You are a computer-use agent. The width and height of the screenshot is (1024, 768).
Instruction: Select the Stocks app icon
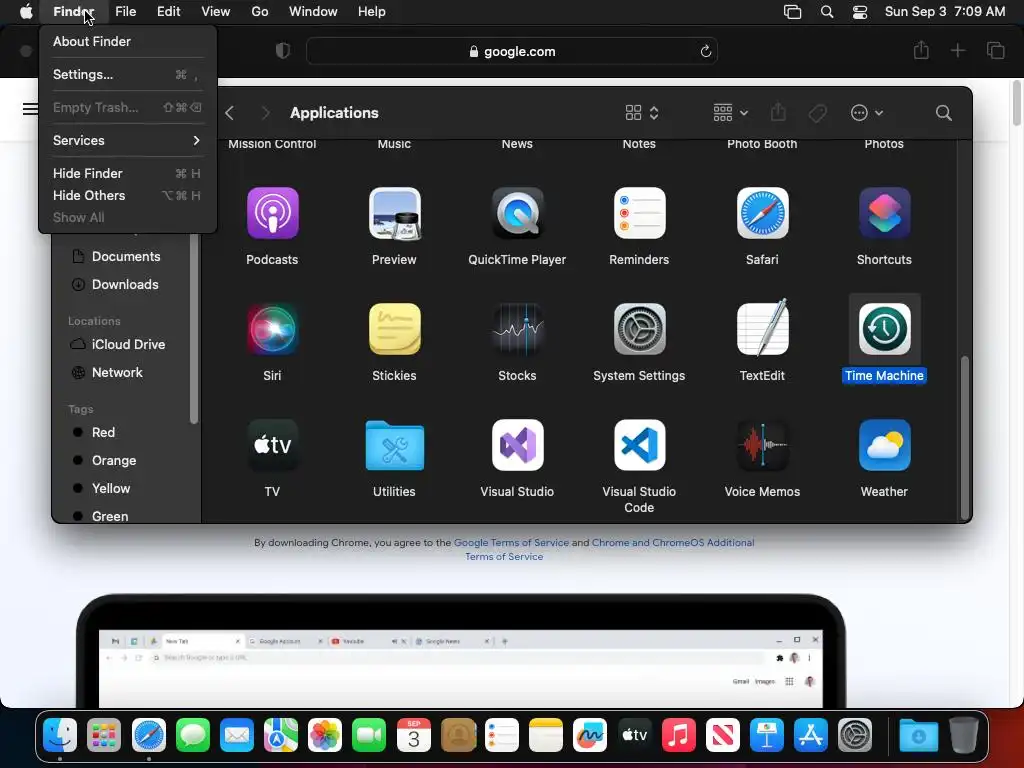[x=517, y=329]
